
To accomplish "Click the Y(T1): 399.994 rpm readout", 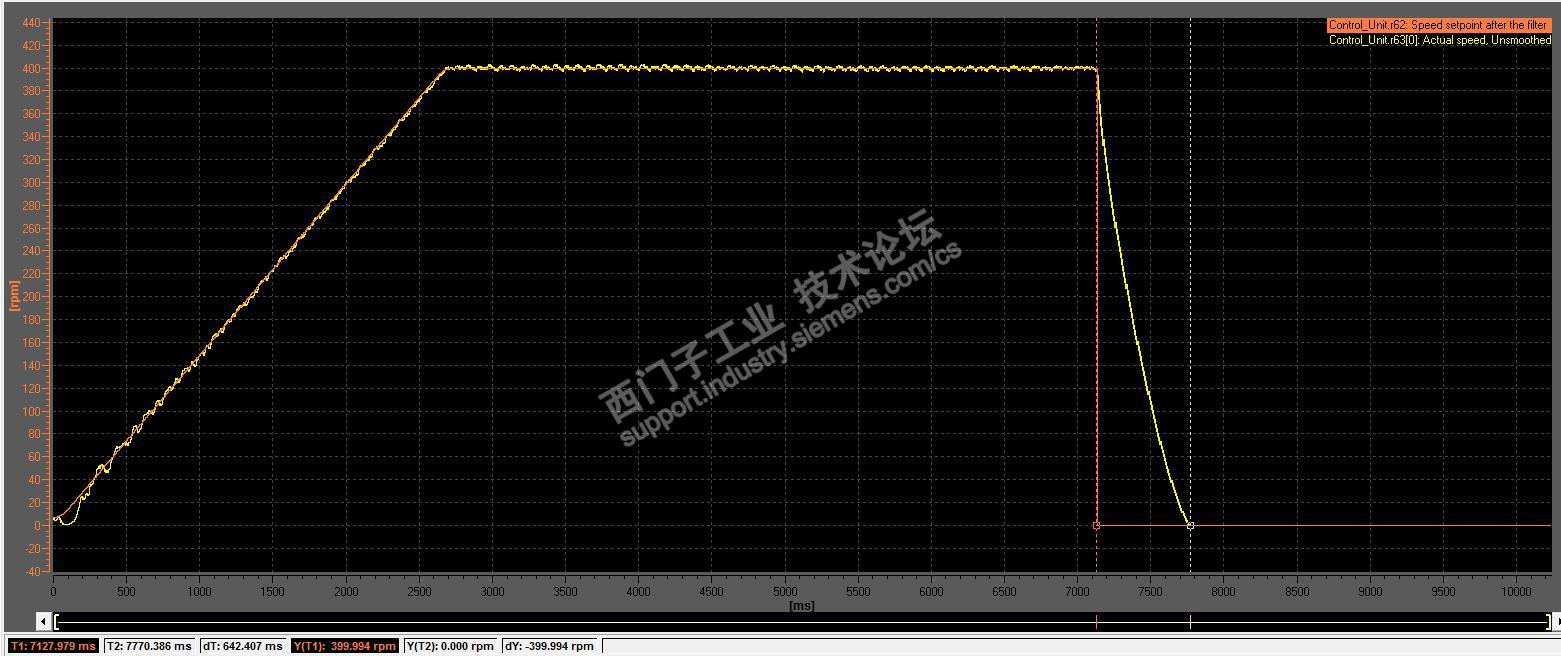I will tap(345, 646).
